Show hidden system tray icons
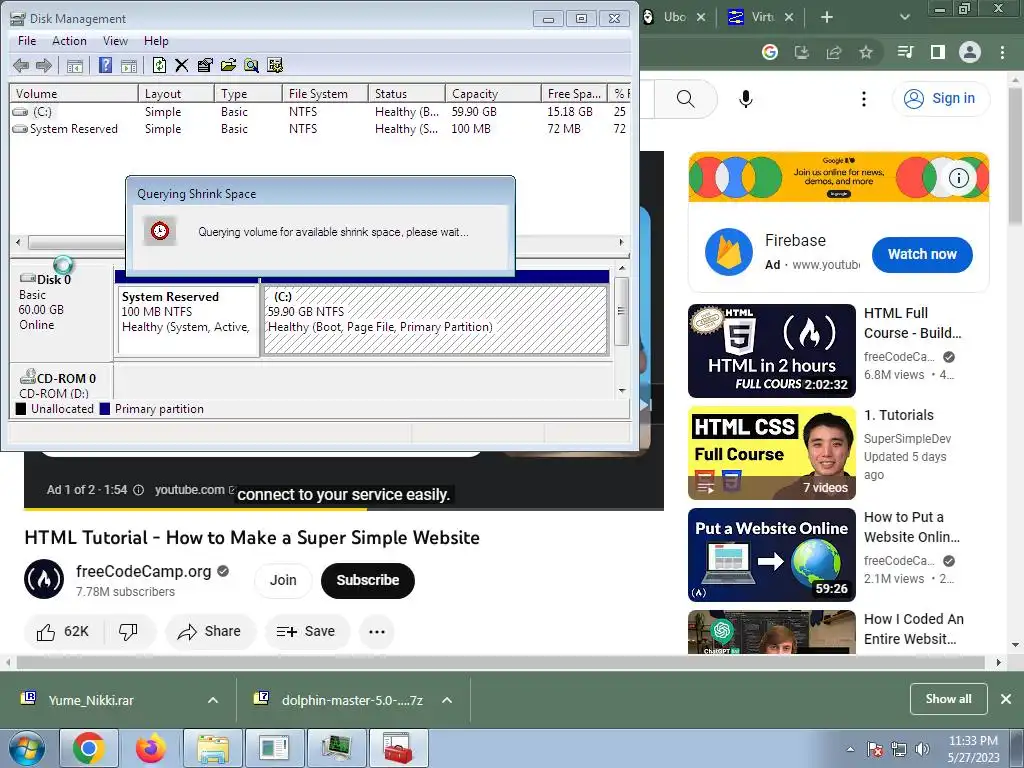 click(850, 749)
